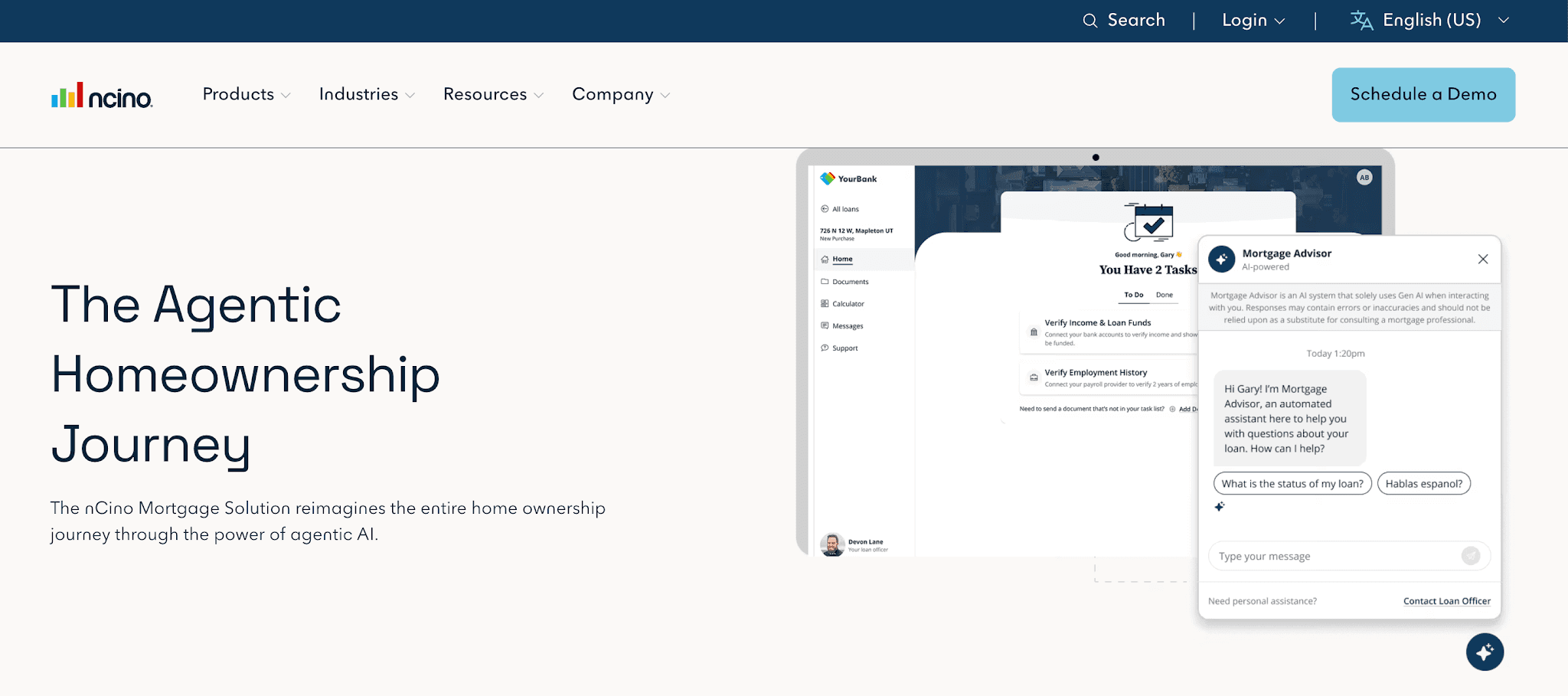Select Home in the YourBank sidebar
The height and width of the screenshot is (696, 1568).
[x=842, y=260]
